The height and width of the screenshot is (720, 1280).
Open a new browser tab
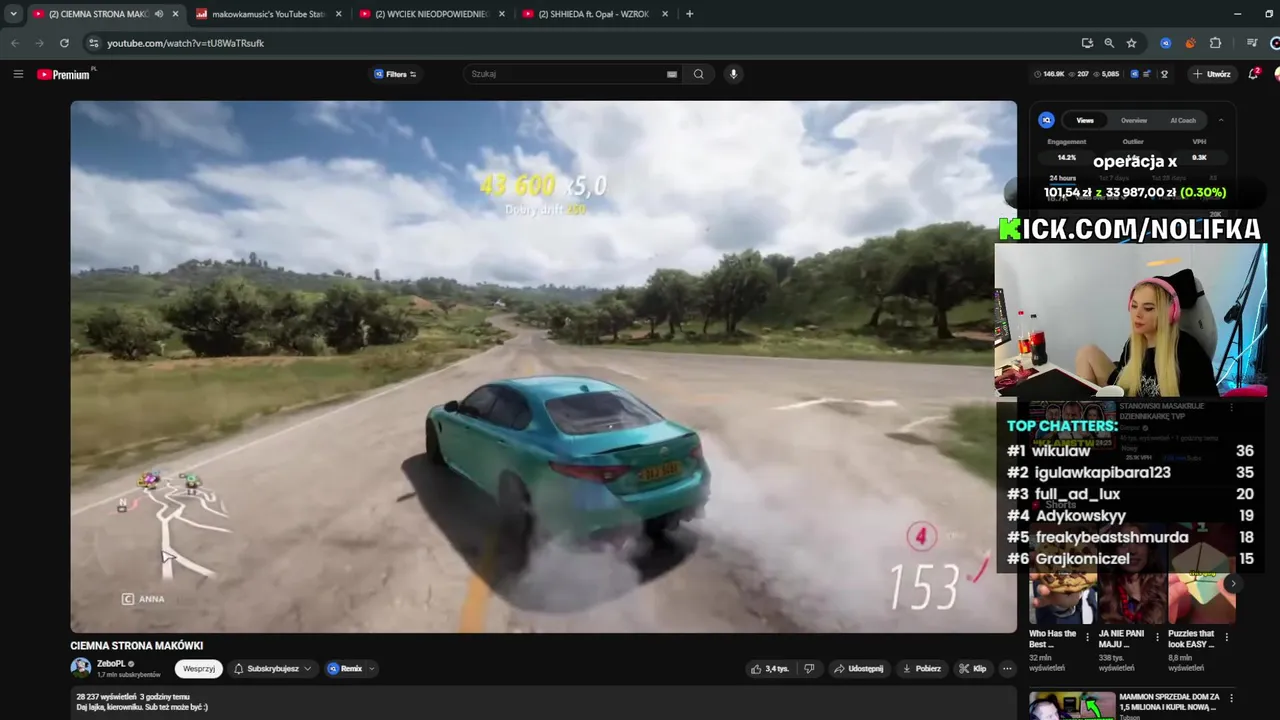(690, 14)
